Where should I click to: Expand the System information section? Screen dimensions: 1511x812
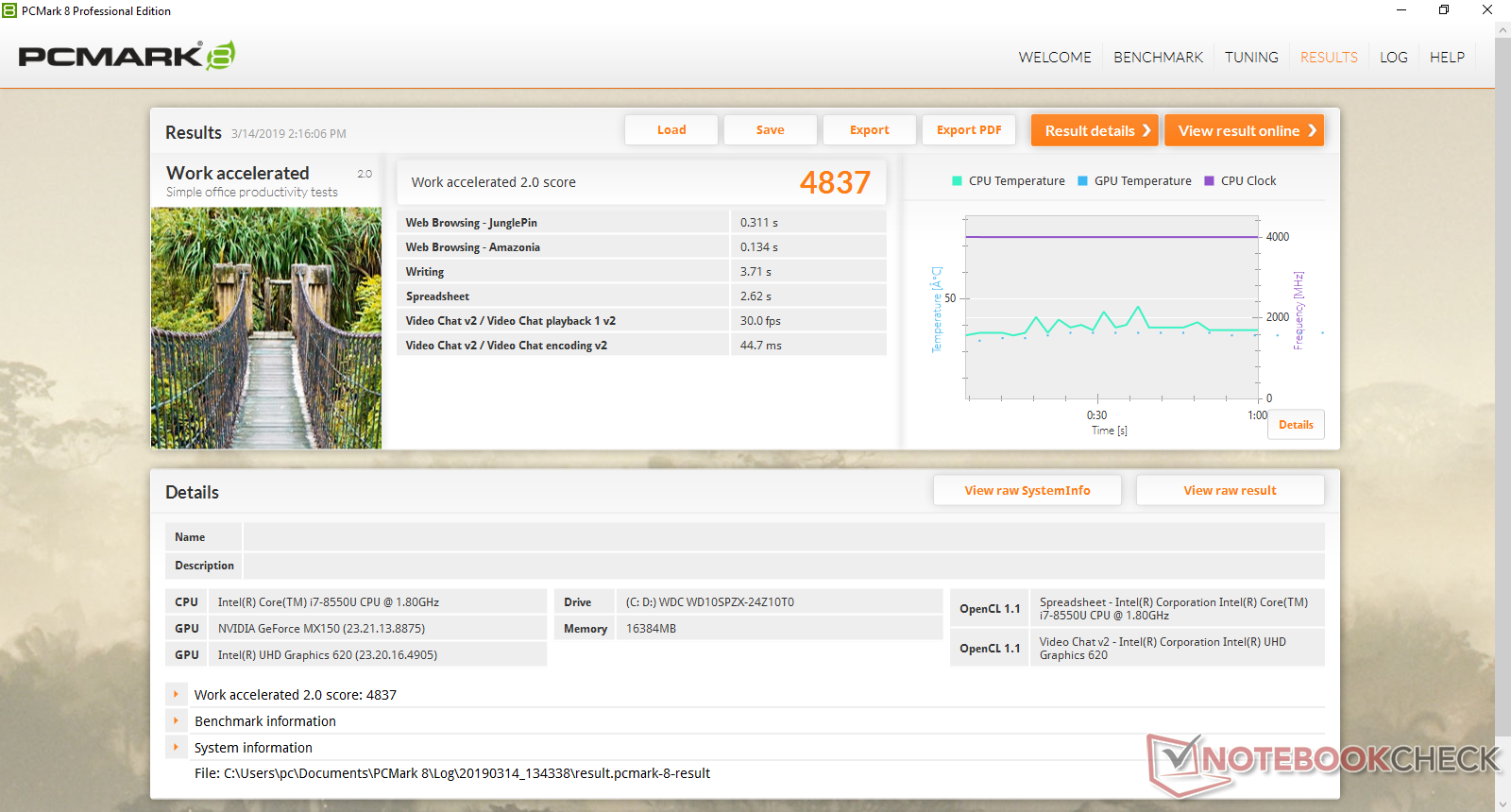click(176, 747)
